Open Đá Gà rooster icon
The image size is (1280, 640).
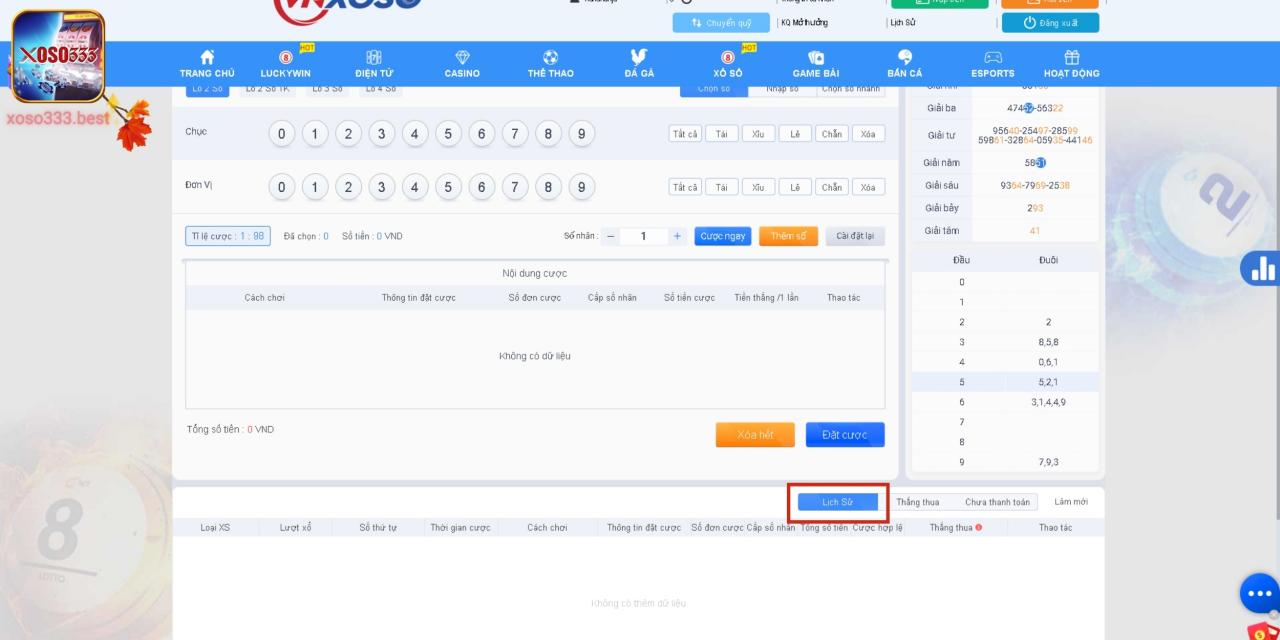pyautogui.click(x=639, y=58)
